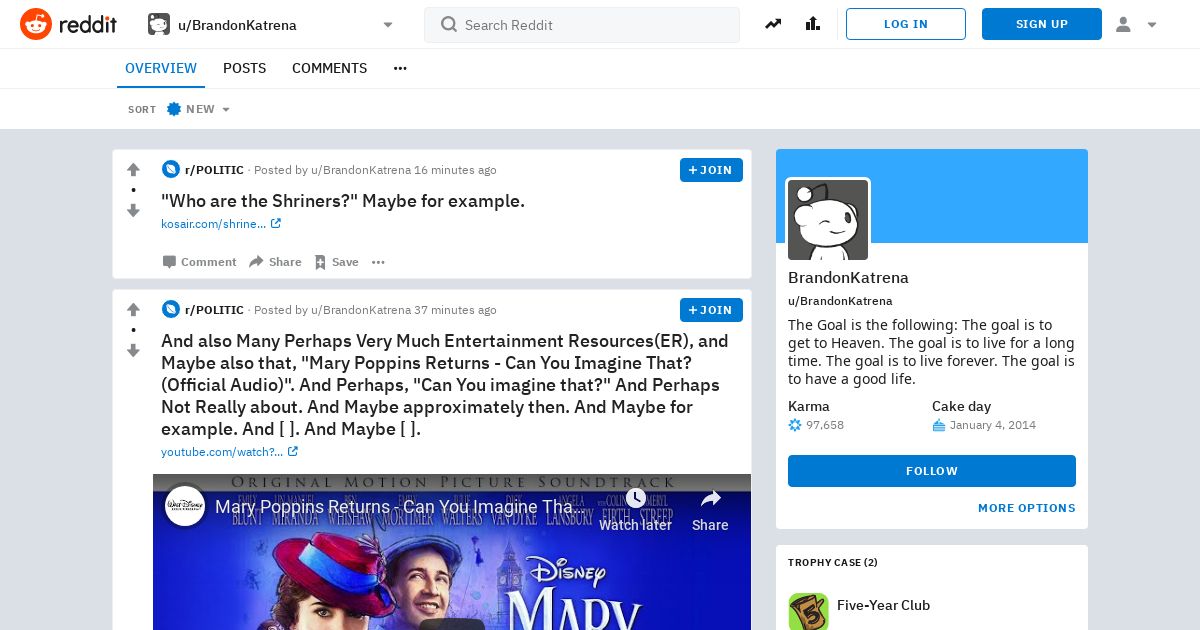The width and height of the screenshot is (1200, 630).
Task: Downvote the Mary Poppins Returns post
Action: 133,351
